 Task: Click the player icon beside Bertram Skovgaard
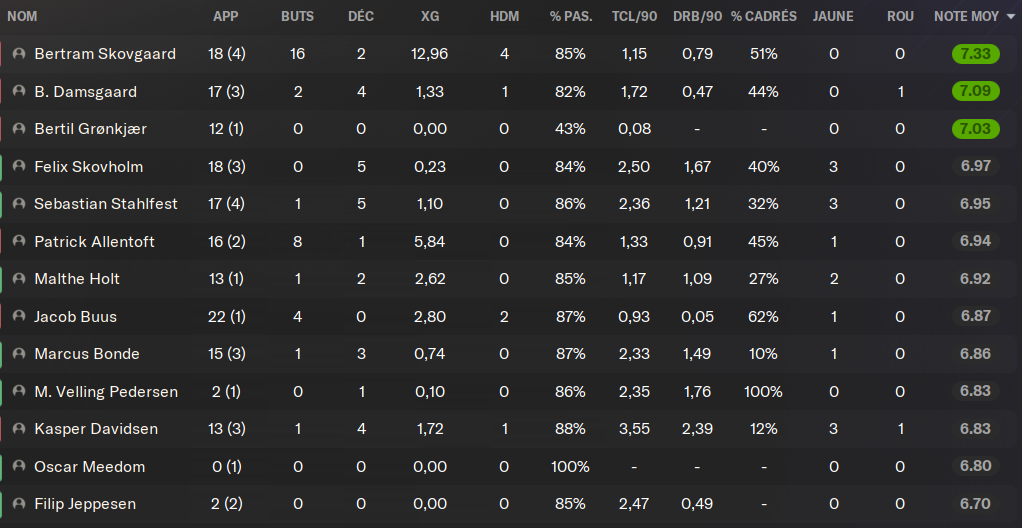(19, 54)
